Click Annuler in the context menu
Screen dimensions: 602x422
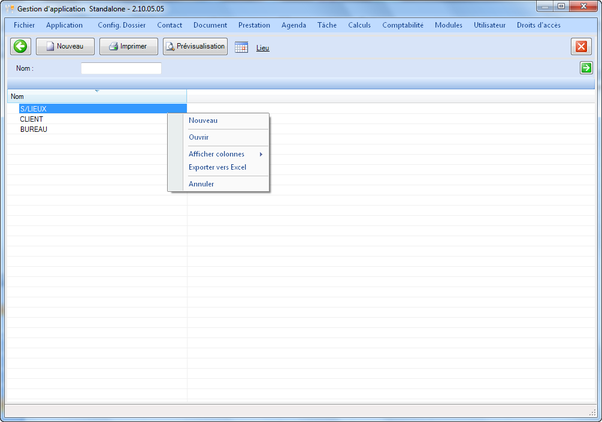point(201,184)
